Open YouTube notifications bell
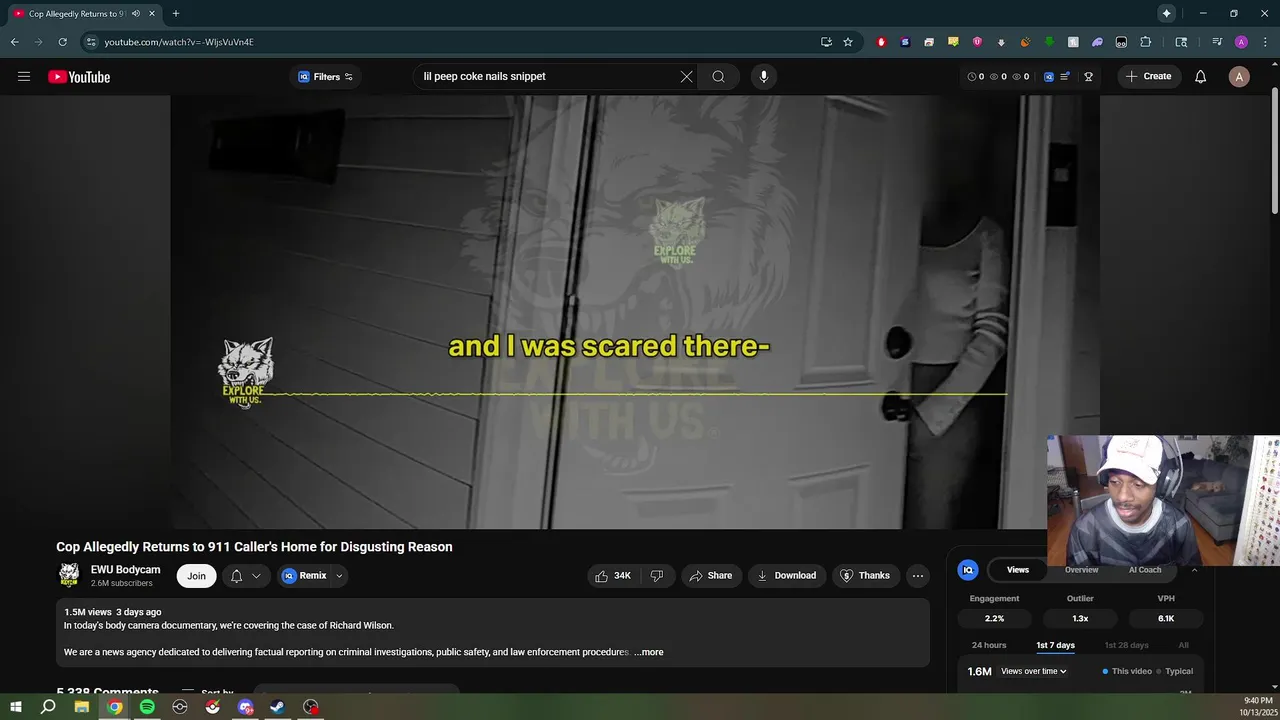1280x720 pixels. pos(1201,77)
